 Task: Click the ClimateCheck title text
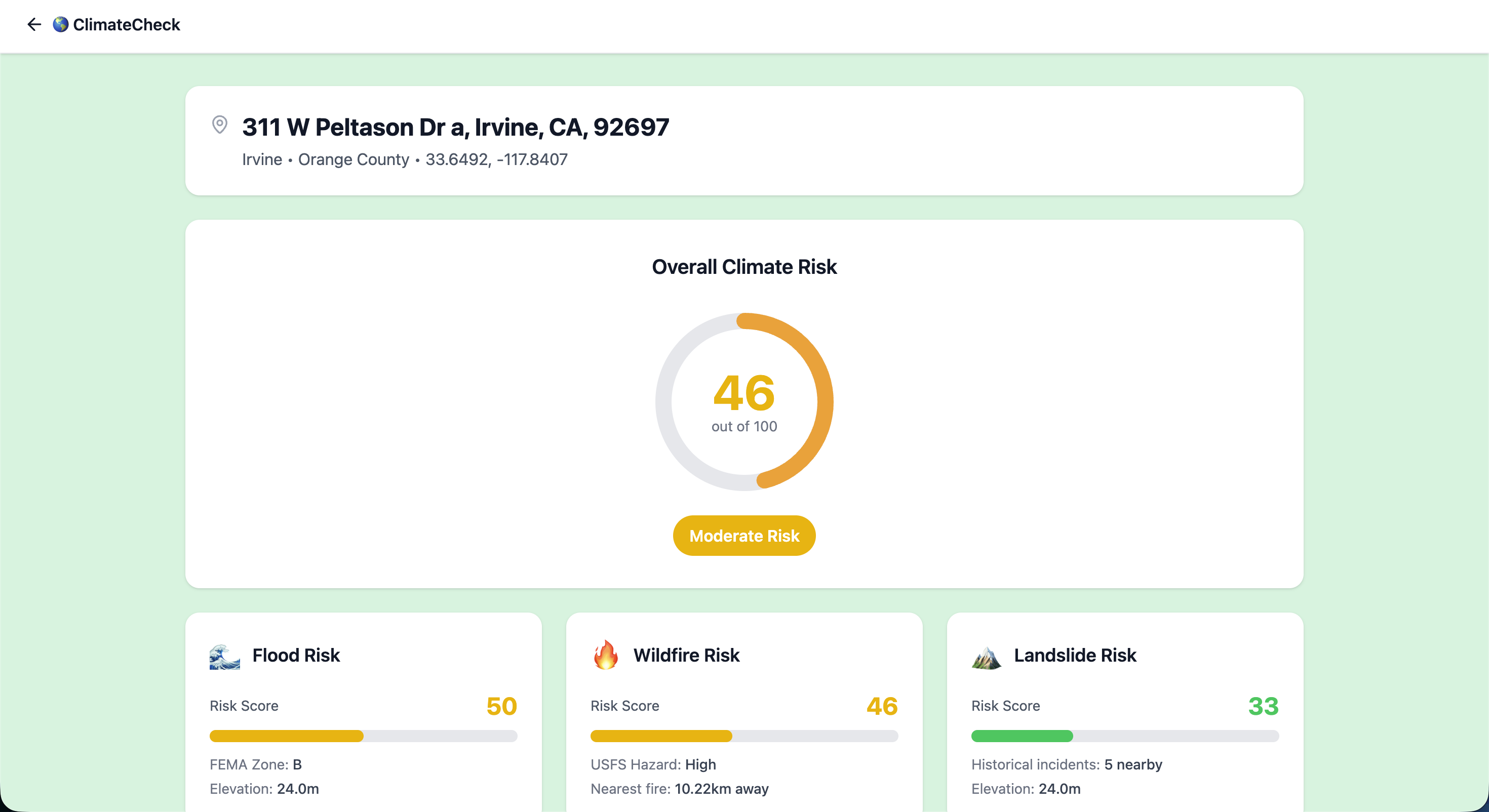[x=127, y=24]
